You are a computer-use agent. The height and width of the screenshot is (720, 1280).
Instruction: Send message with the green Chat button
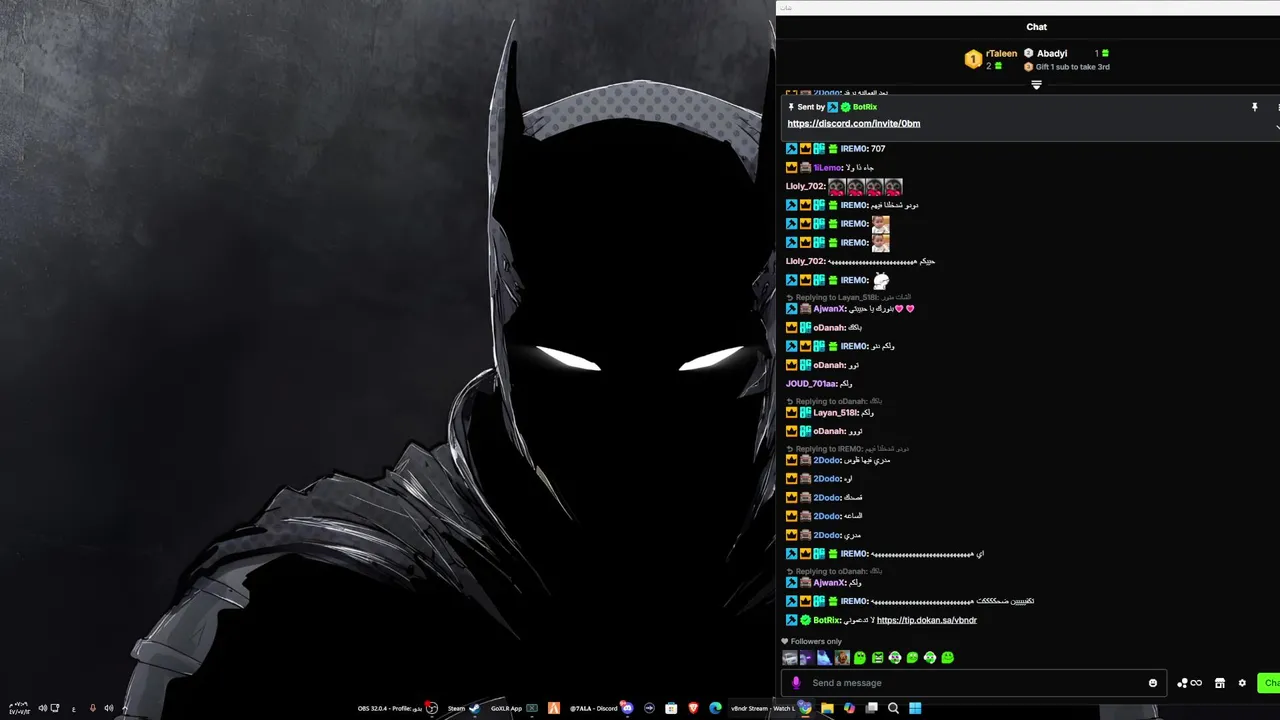click(x=1270, y=683)
